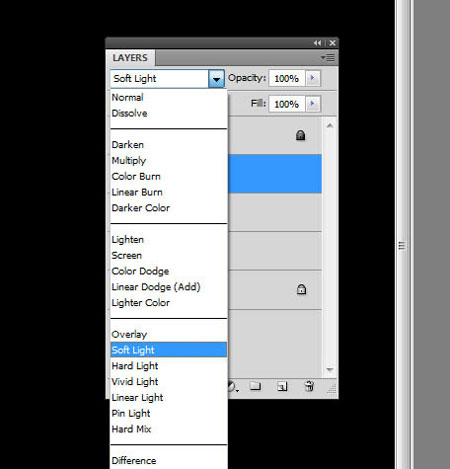450x469 pixels.
Task: Click the lock icon on lower layer
Action: tap(301, 289)
